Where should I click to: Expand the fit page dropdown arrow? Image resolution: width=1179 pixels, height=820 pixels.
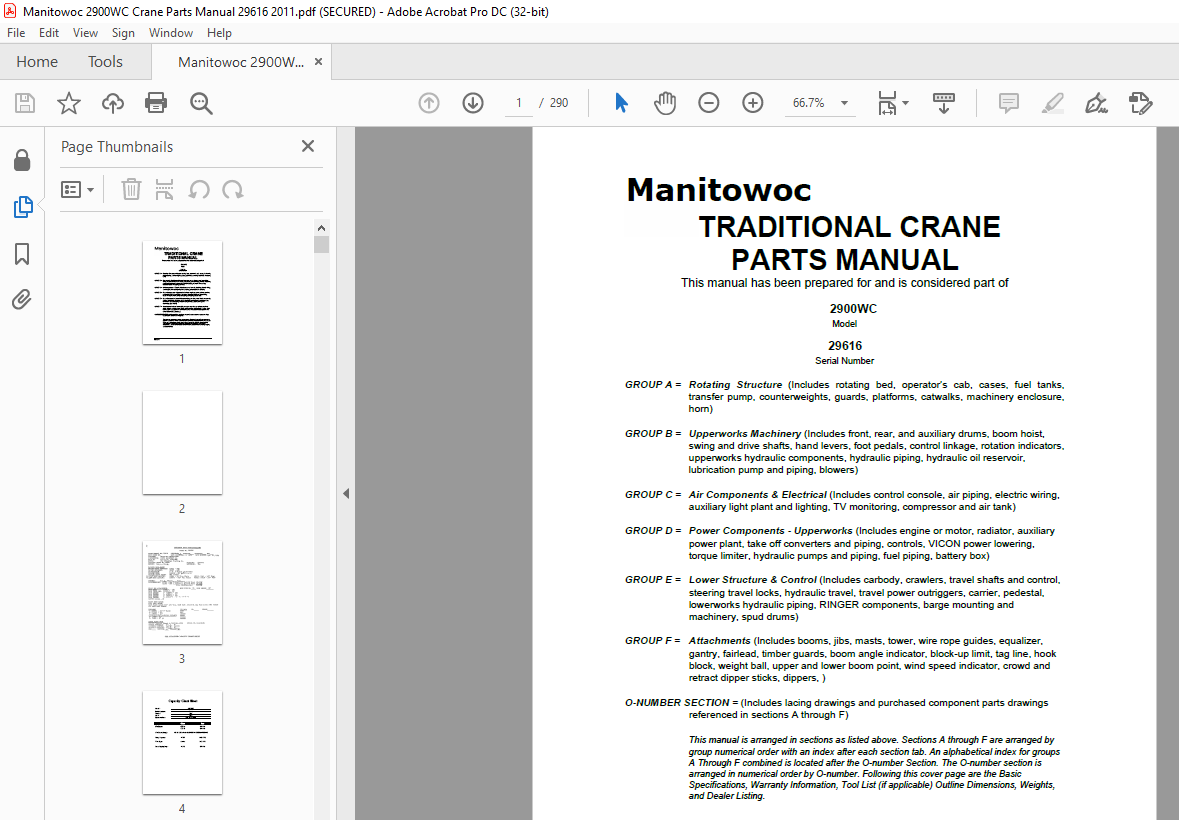(905, 103)
